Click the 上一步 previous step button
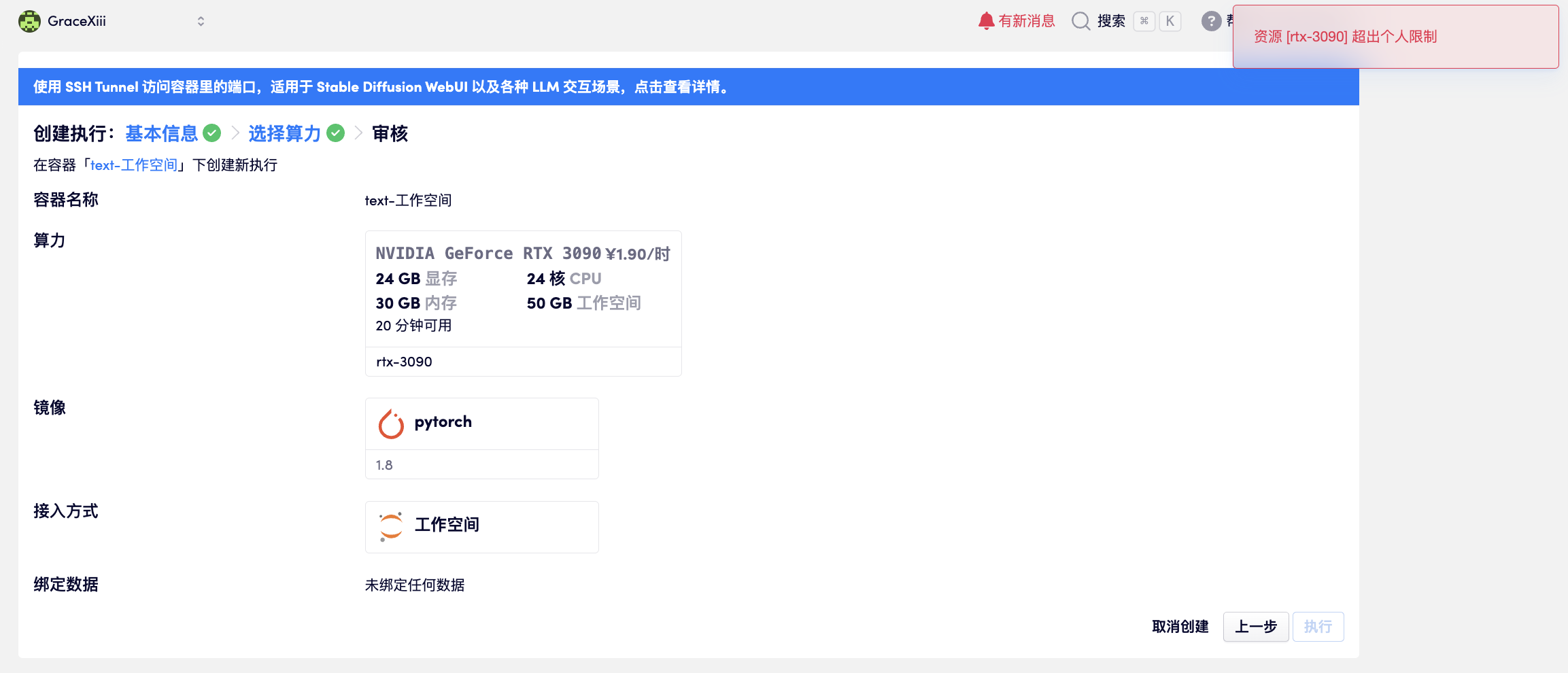This screenshot has height=673, width=1568. (1255, 627)
